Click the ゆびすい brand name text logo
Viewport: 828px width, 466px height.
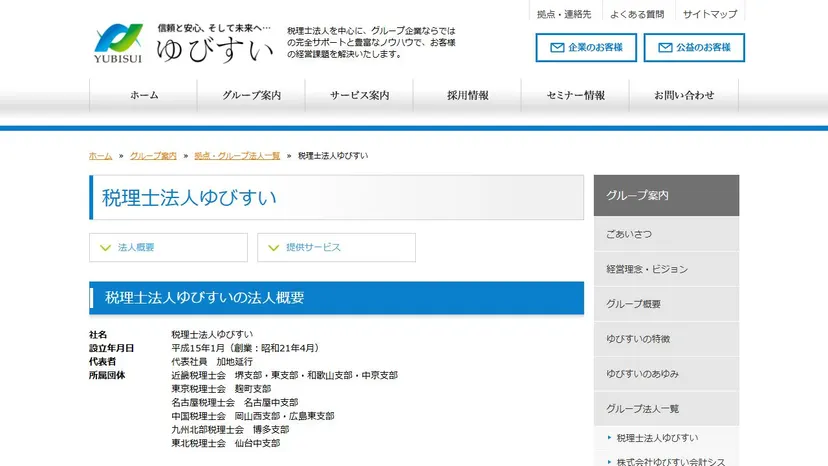[x=214, y=51]
